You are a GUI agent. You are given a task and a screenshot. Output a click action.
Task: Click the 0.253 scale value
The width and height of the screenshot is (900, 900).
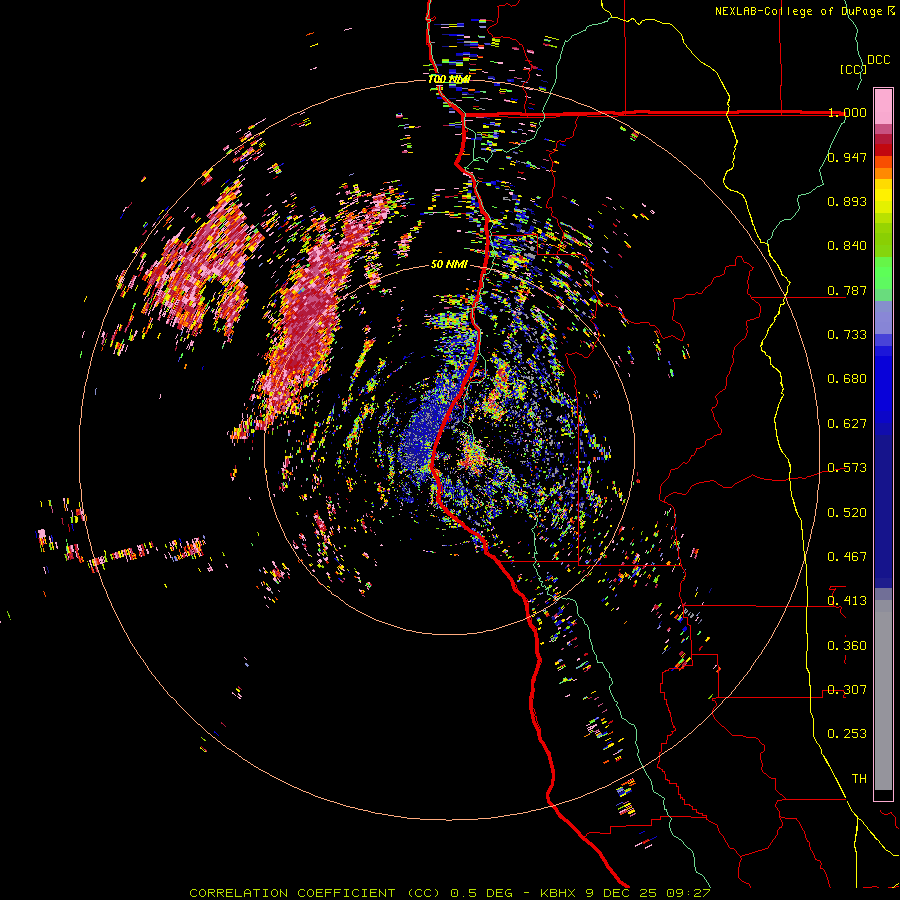coord(847,734)
